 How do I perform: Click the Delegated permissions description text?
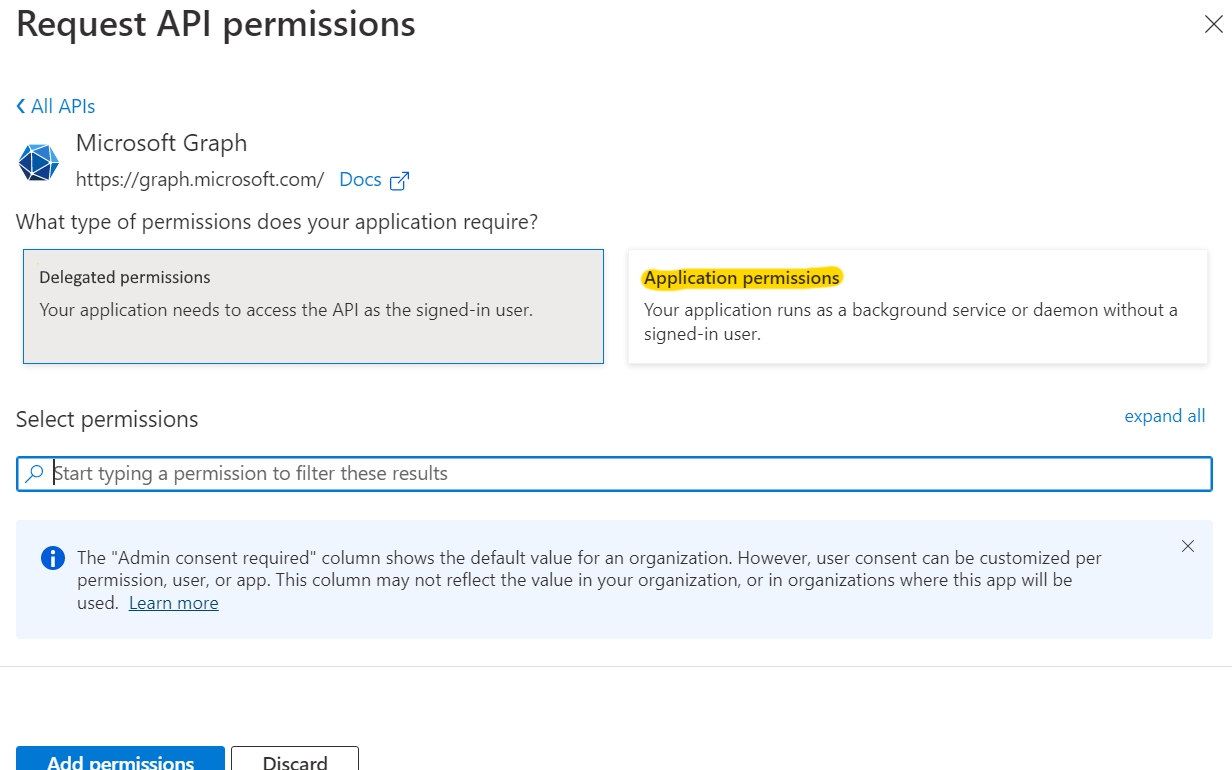coord(286,310)
